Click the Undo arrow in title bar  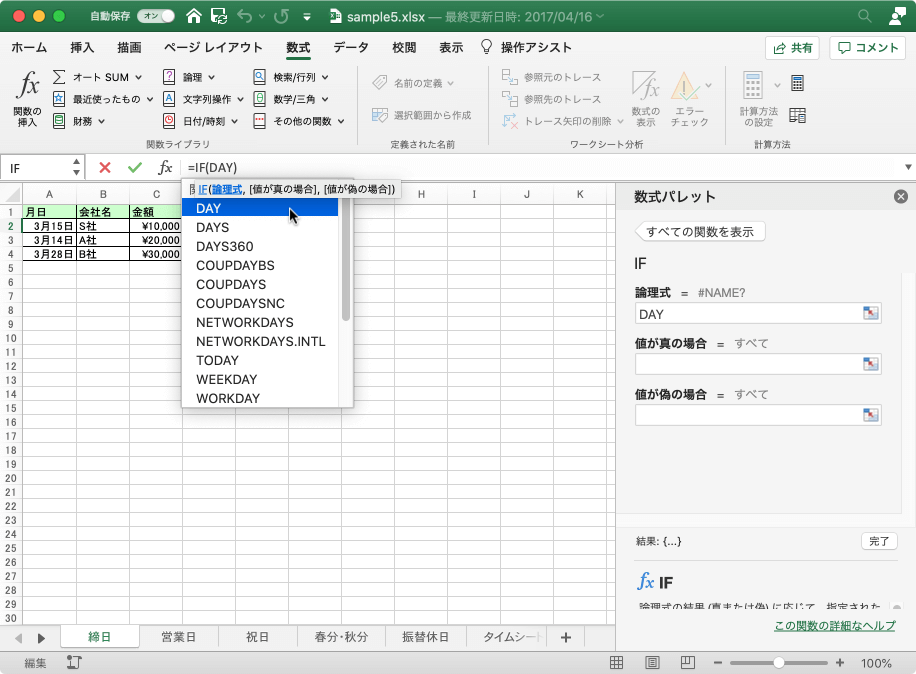[245, 16]
